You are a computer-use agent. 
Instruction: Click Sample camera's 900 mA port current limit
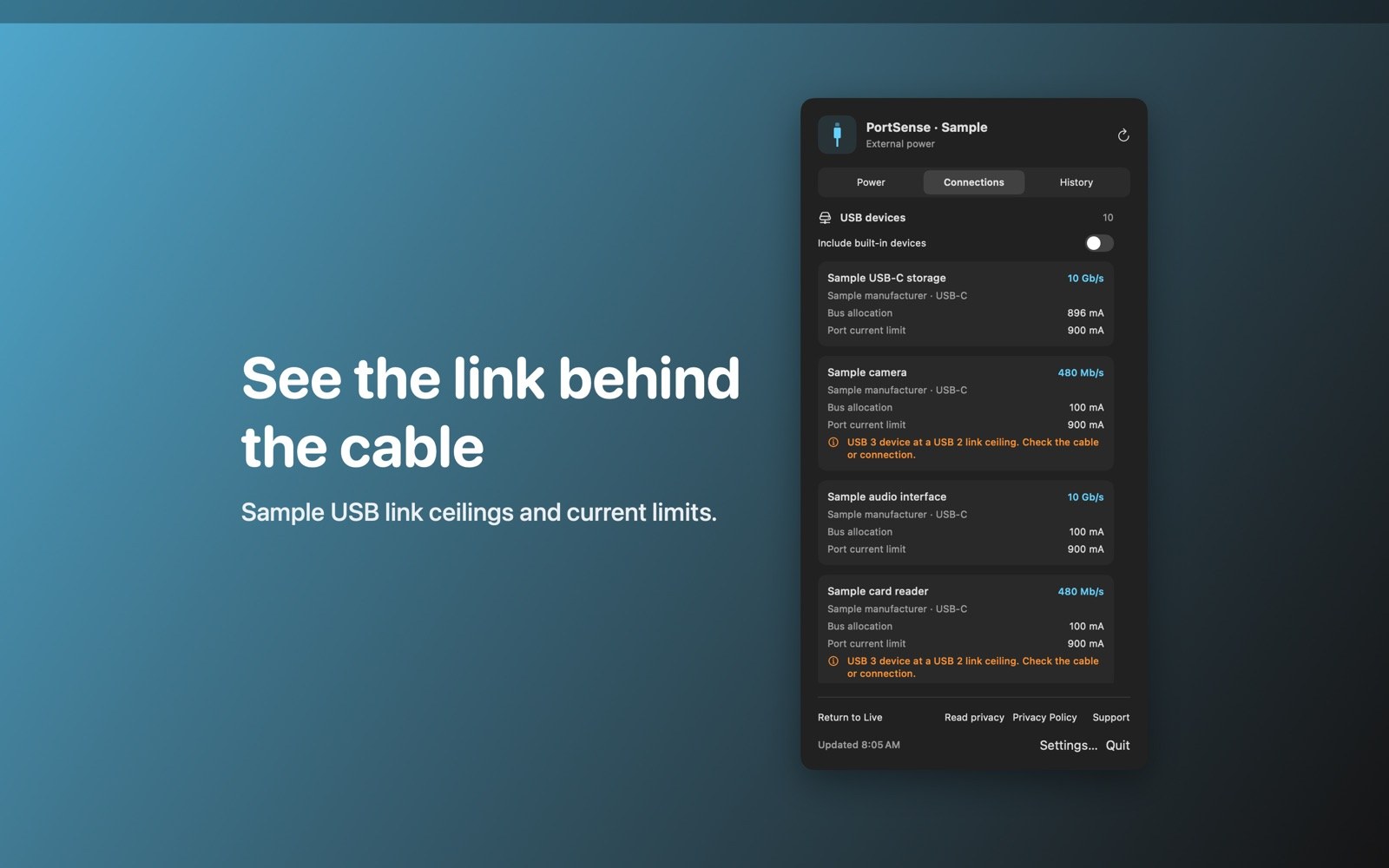pos(1085,425)
